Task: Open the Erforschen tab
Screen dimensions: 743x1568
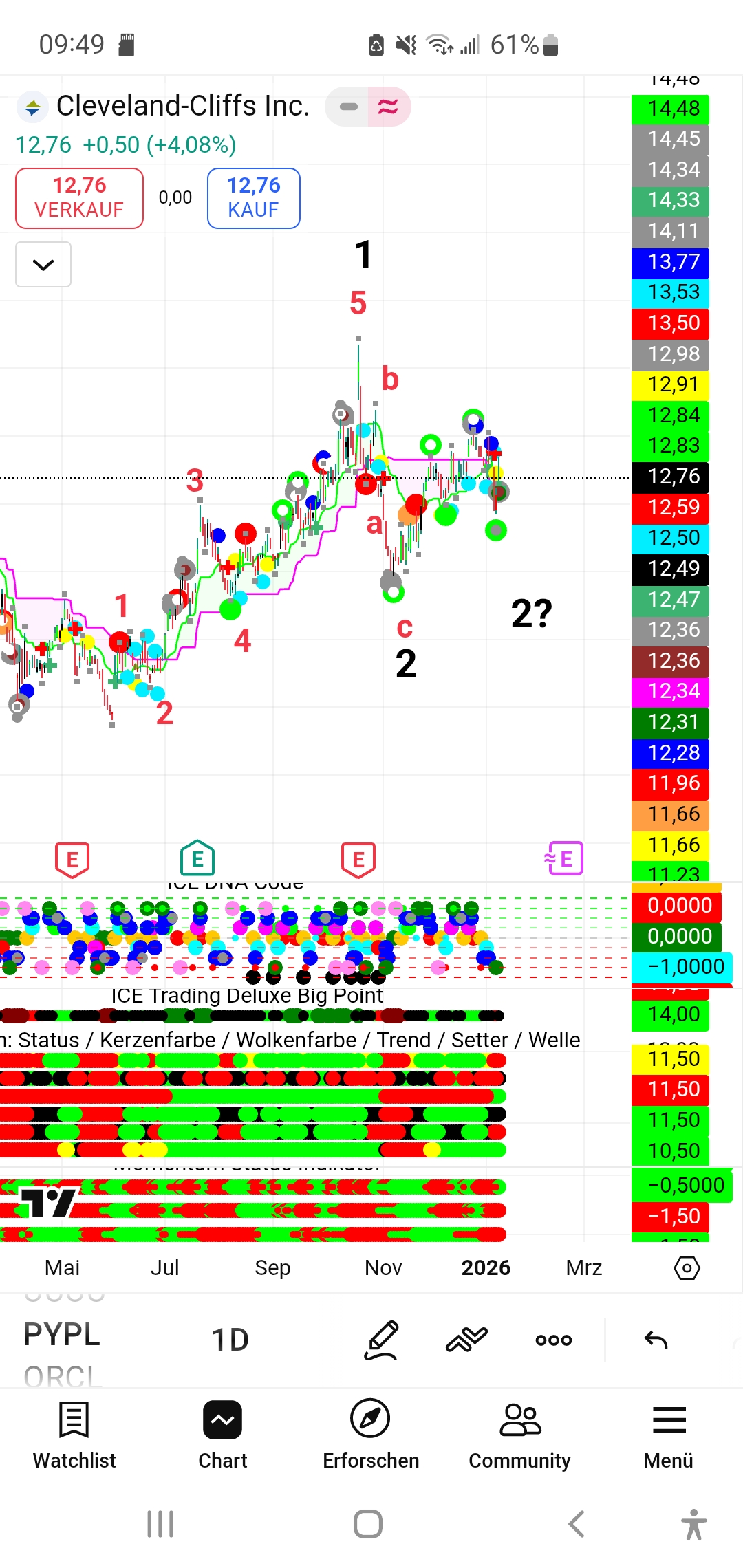Action: [371, 1435]
